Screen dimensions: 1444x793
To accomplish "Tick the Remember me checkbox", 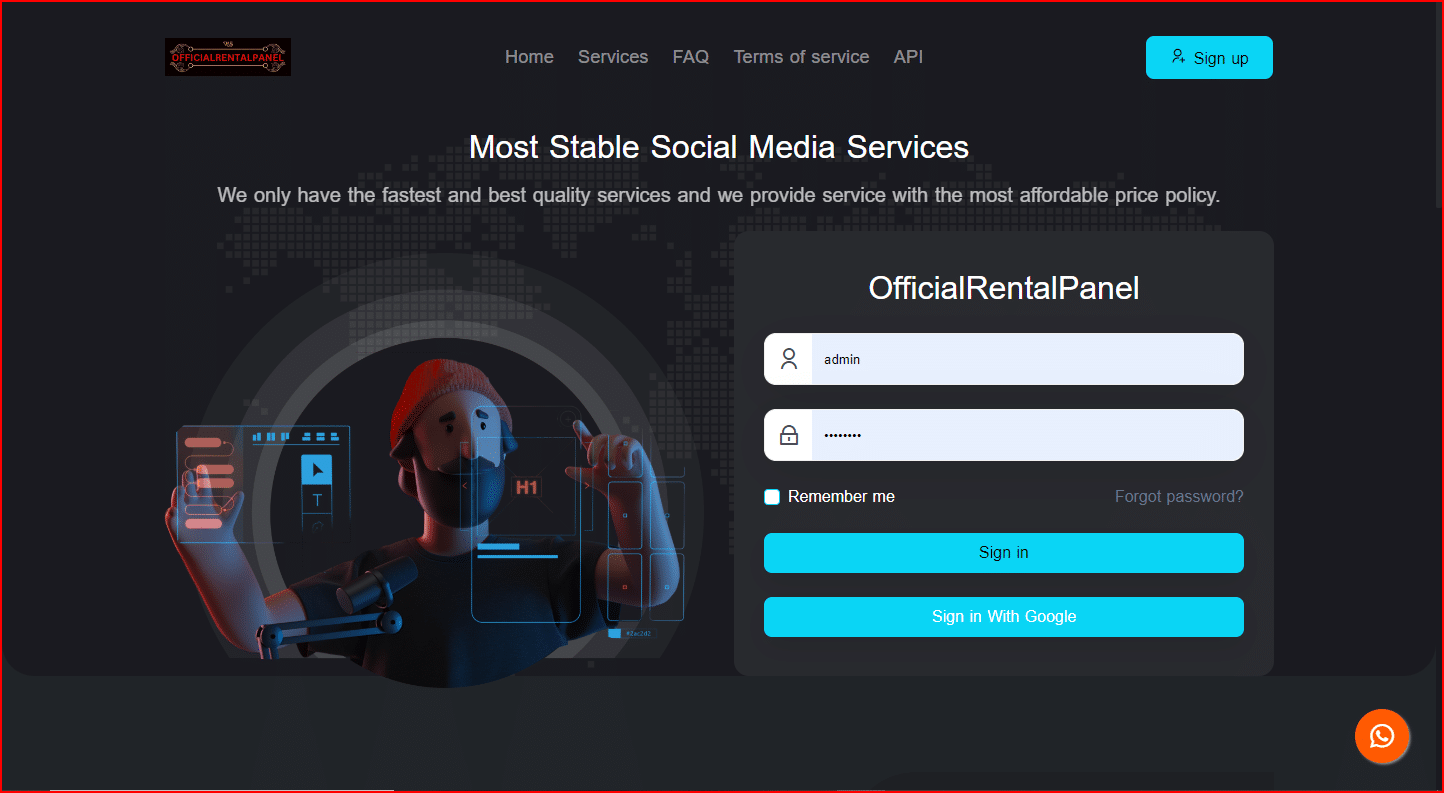I will 772,497.
